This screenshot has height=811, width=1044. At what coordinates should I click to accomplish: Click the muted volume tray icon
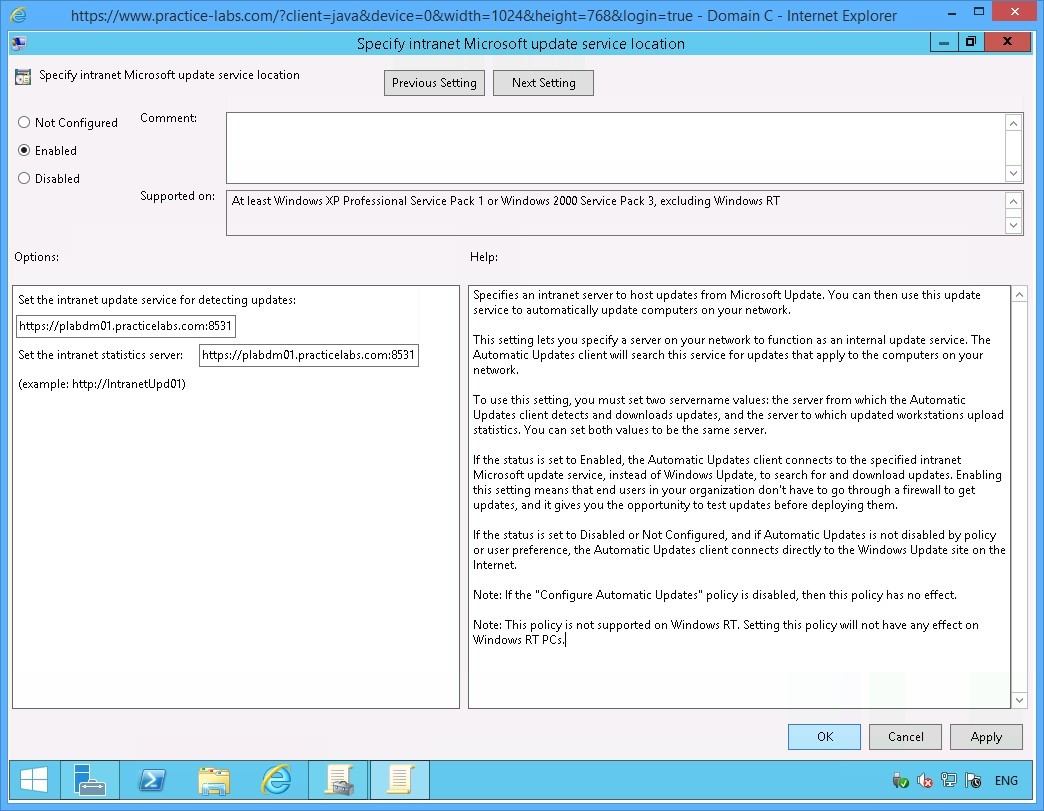pyautogui.click(x=926, y=781)
